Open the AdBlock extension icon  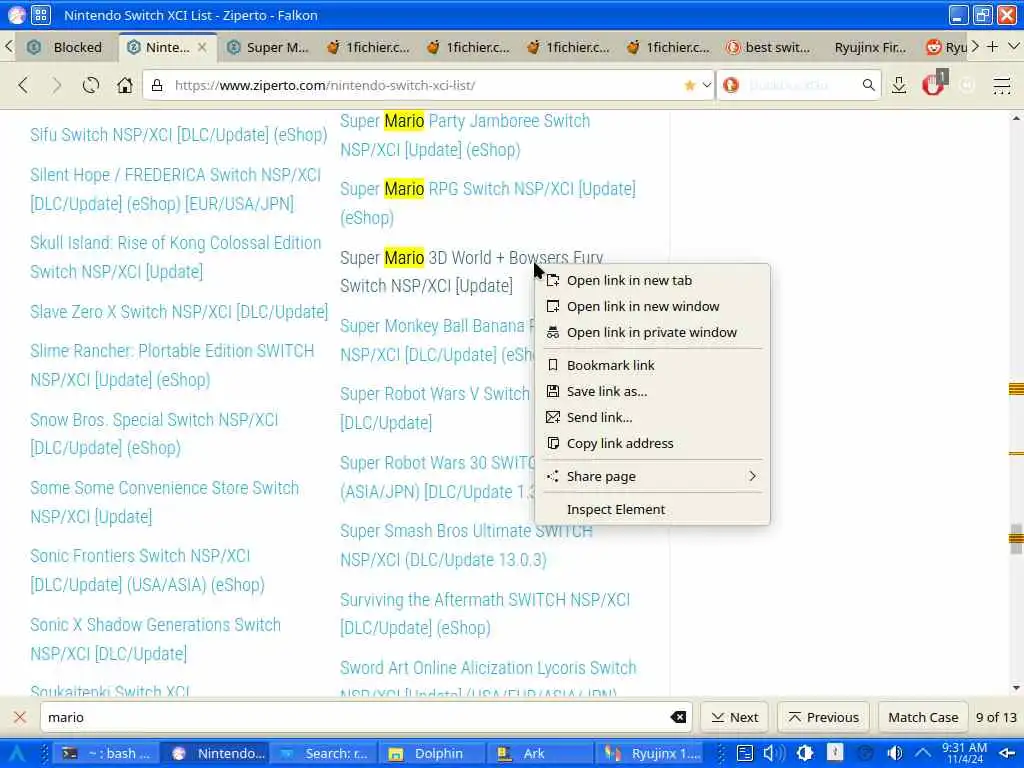tap(933, 85)
